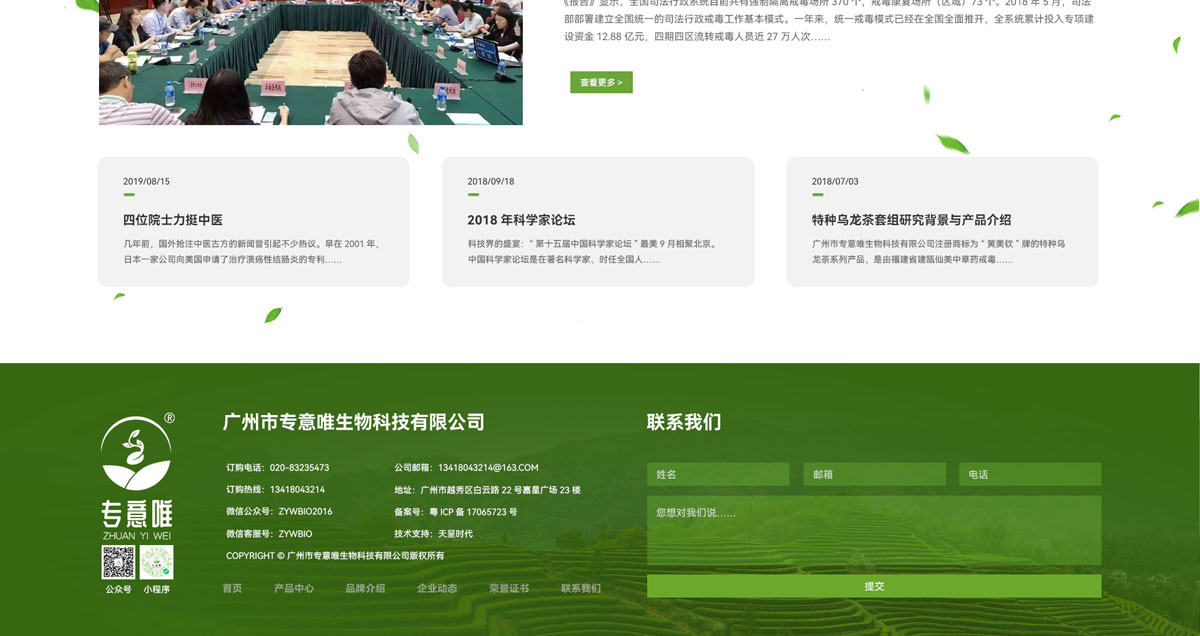Click the 微信公众号 ZYWBIO2016 line

tap(280, 512)
